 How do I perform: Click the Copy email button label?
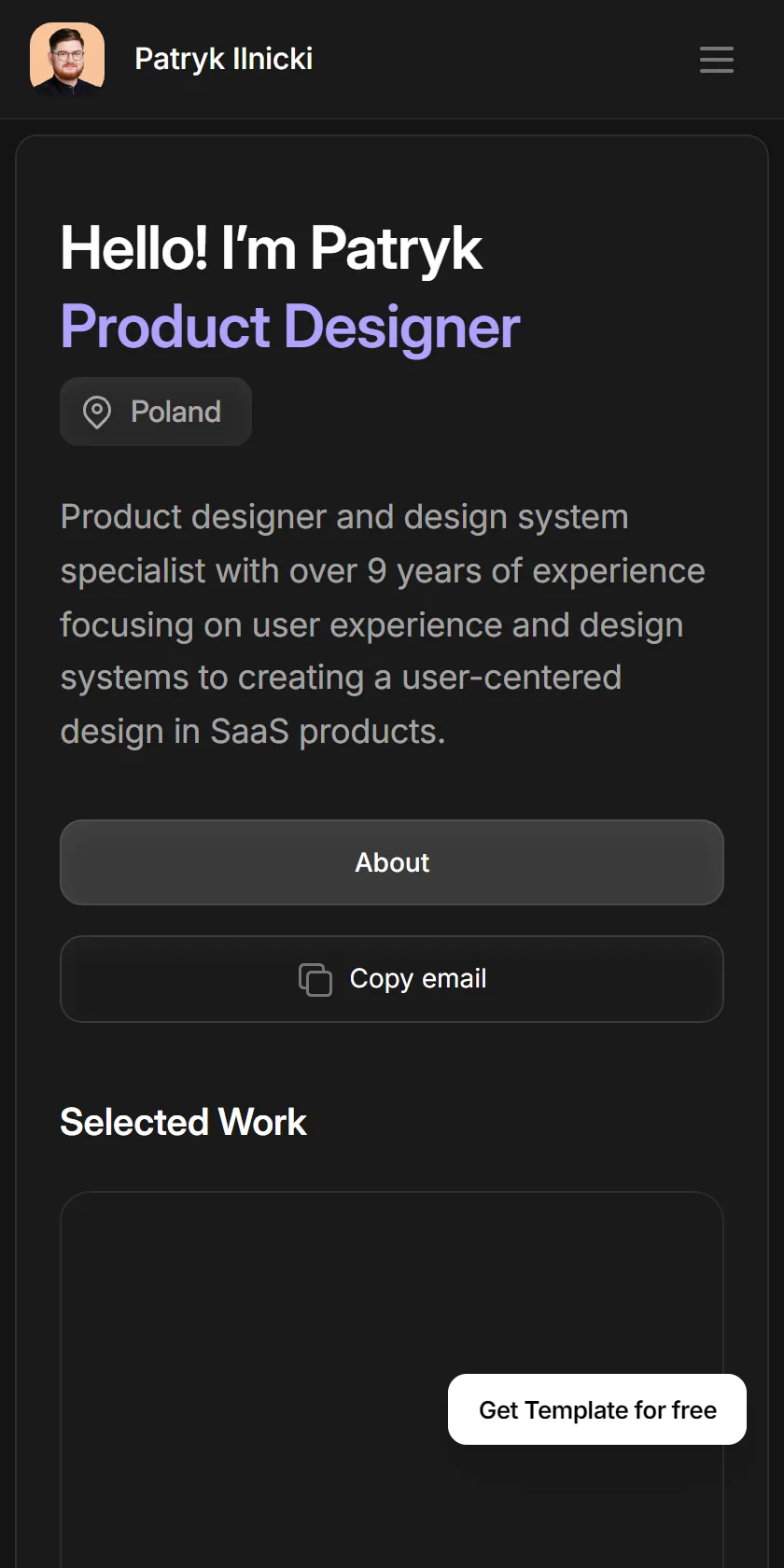click(x=418, y=979)
